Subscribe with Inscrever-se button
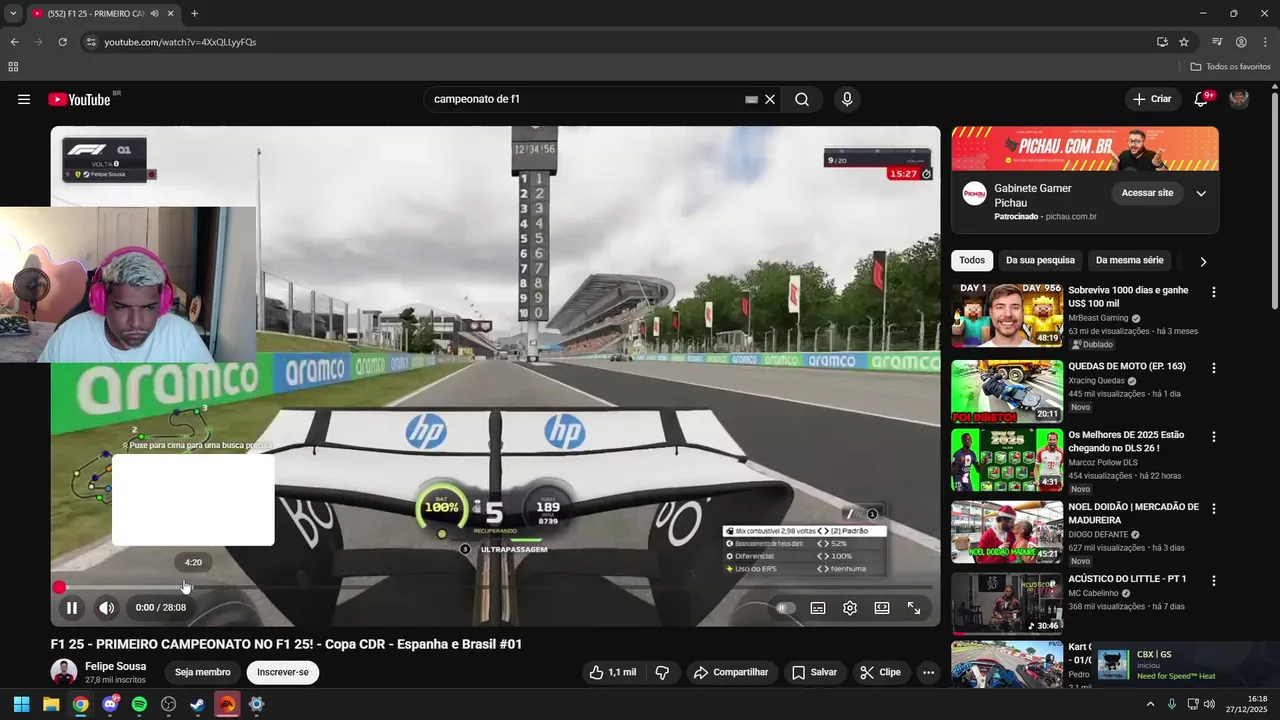1280x720 pixels. [283, 672]
